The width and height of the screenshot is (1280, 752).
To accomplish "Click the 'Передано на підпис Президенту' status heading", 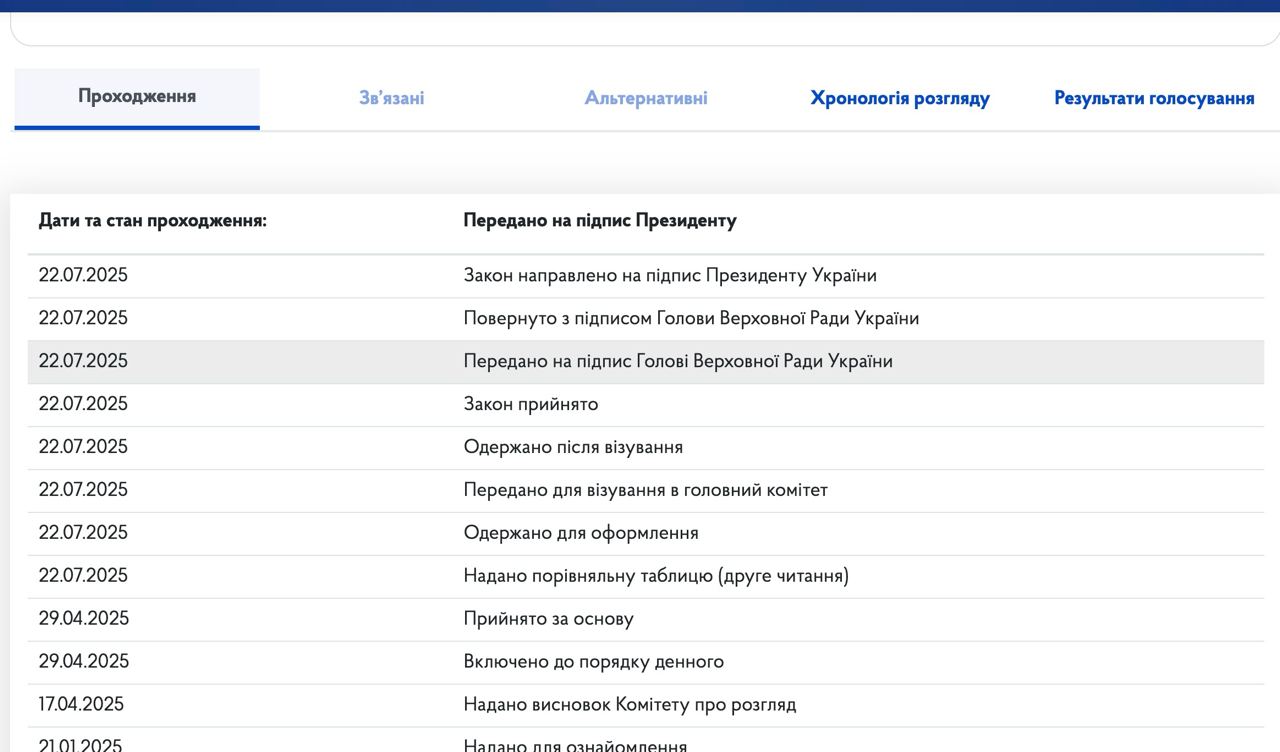I will (600, 220).
